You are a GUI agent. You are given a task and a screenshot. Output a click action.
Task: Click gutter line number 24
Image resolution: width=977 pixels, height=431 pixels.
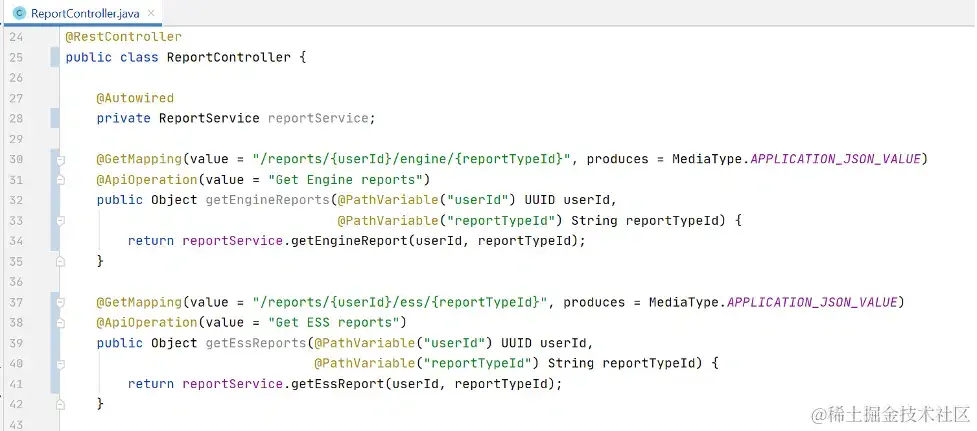[16, 37]
